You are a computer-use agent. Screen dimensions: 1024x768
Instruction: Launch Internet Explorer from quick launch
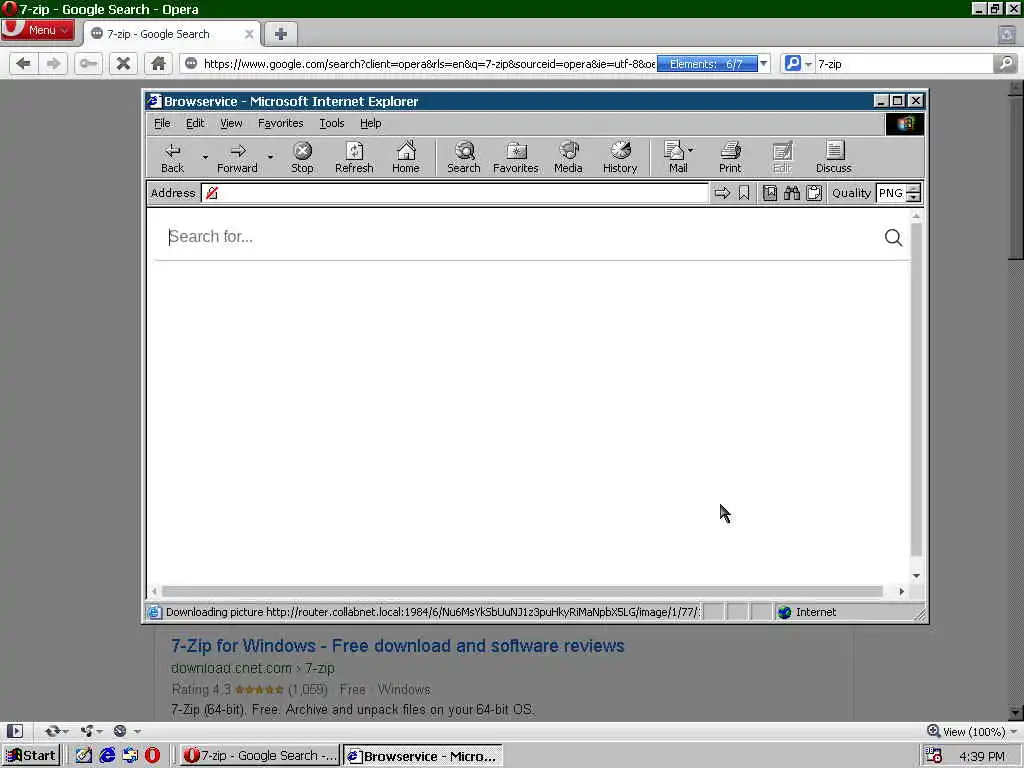point(107,756)
